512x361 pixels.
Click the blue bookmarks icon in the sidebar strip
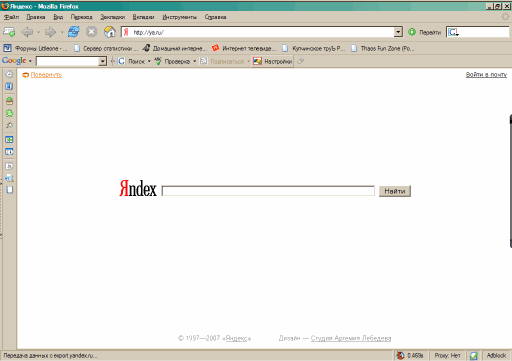point(9,86)
